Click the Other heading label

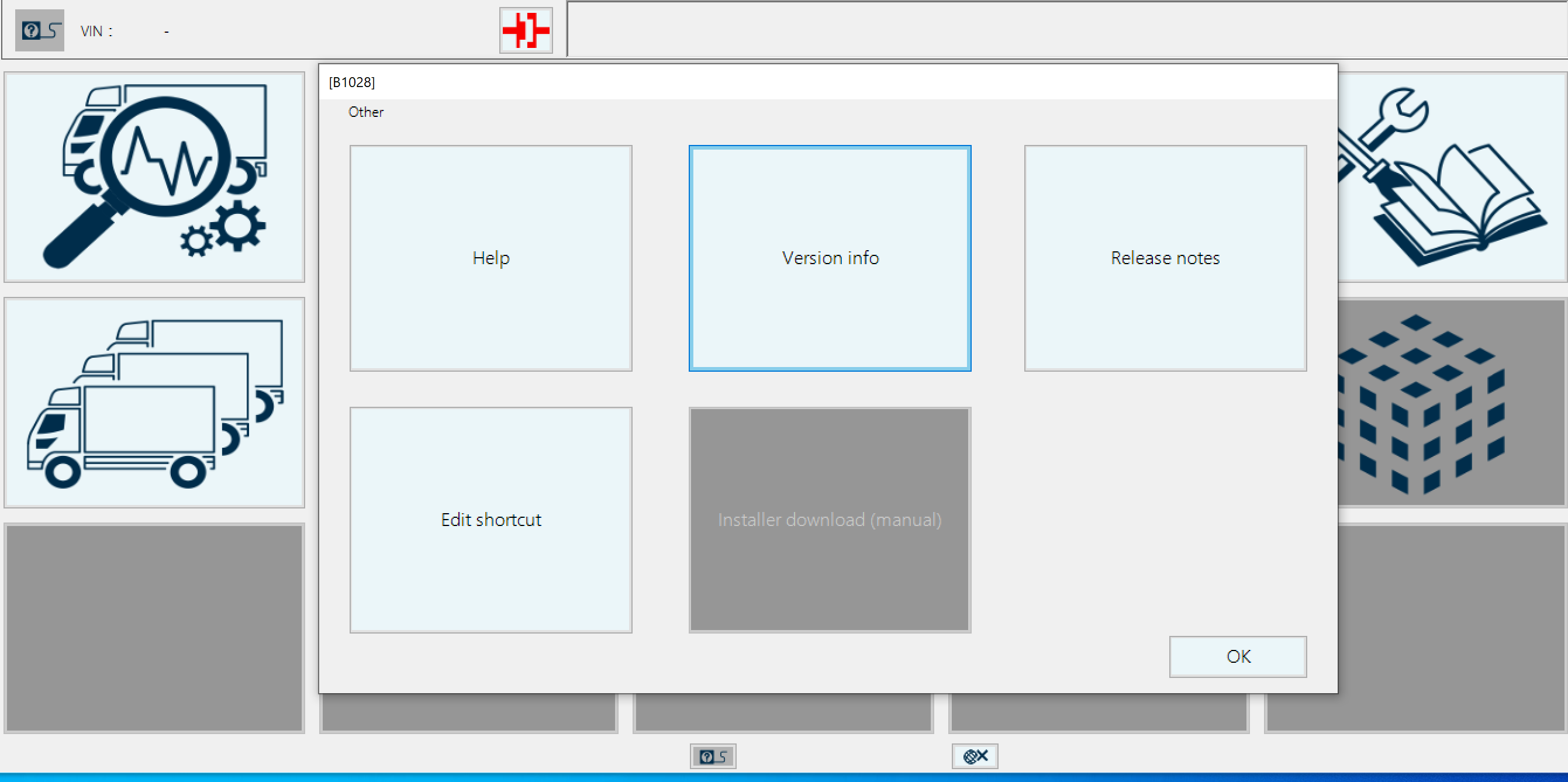tap(366, 112)
